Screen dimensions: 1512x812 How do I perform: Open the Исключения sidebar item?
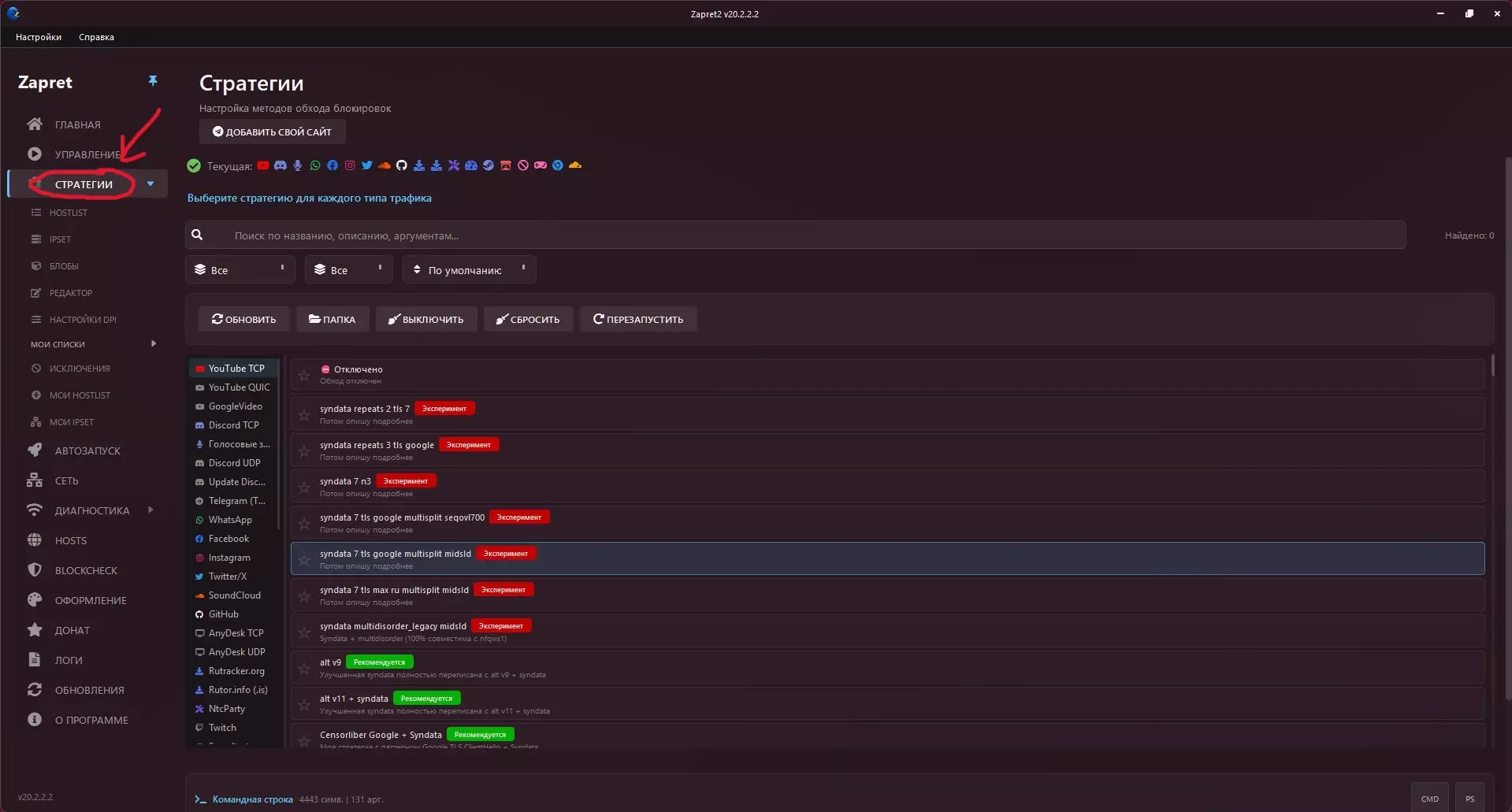click(80, 369)
